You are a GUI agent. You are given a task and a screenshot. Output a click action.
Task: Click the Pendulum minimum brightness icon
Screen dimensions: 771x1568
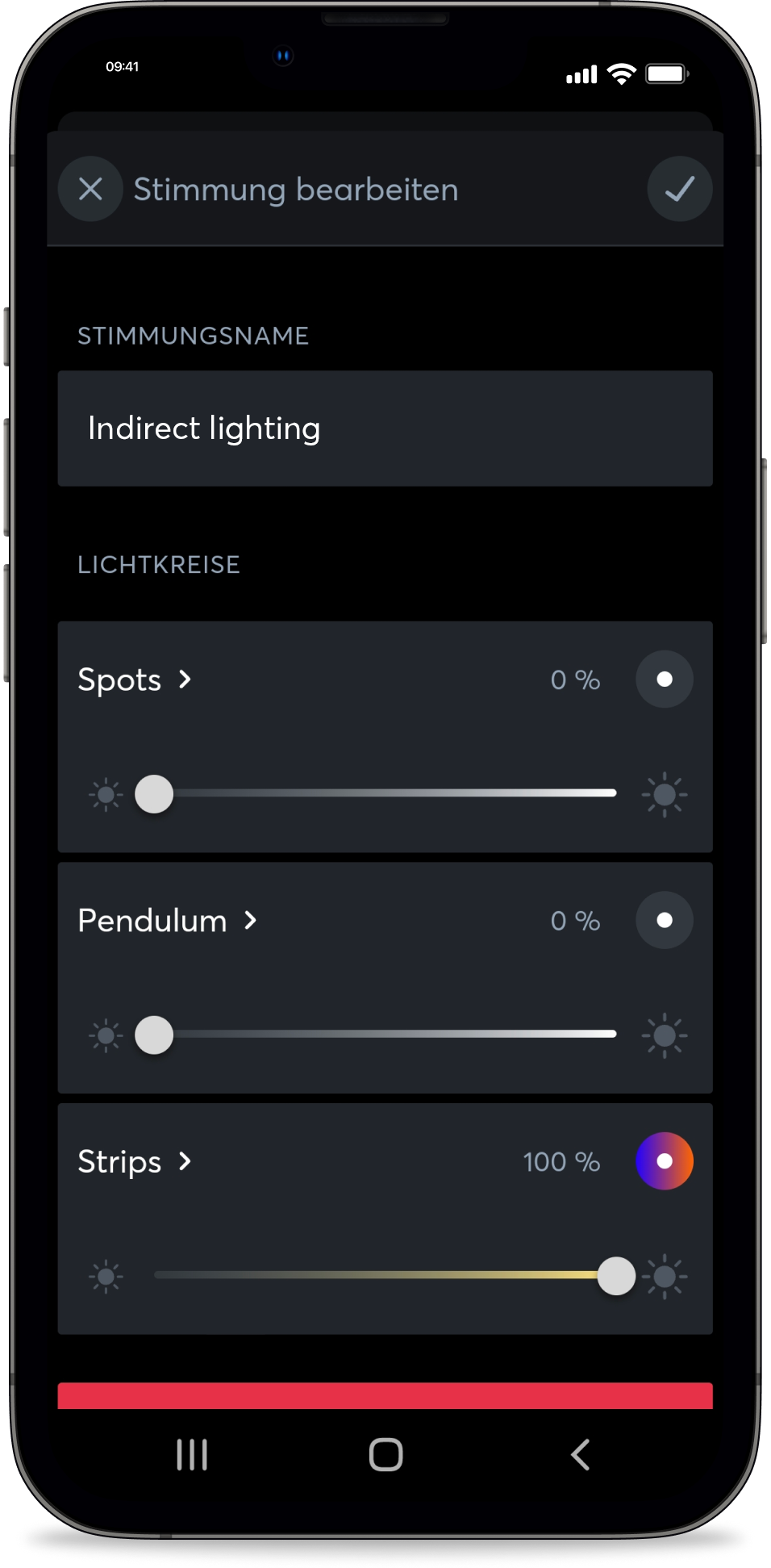click(x=106, y=1035)
